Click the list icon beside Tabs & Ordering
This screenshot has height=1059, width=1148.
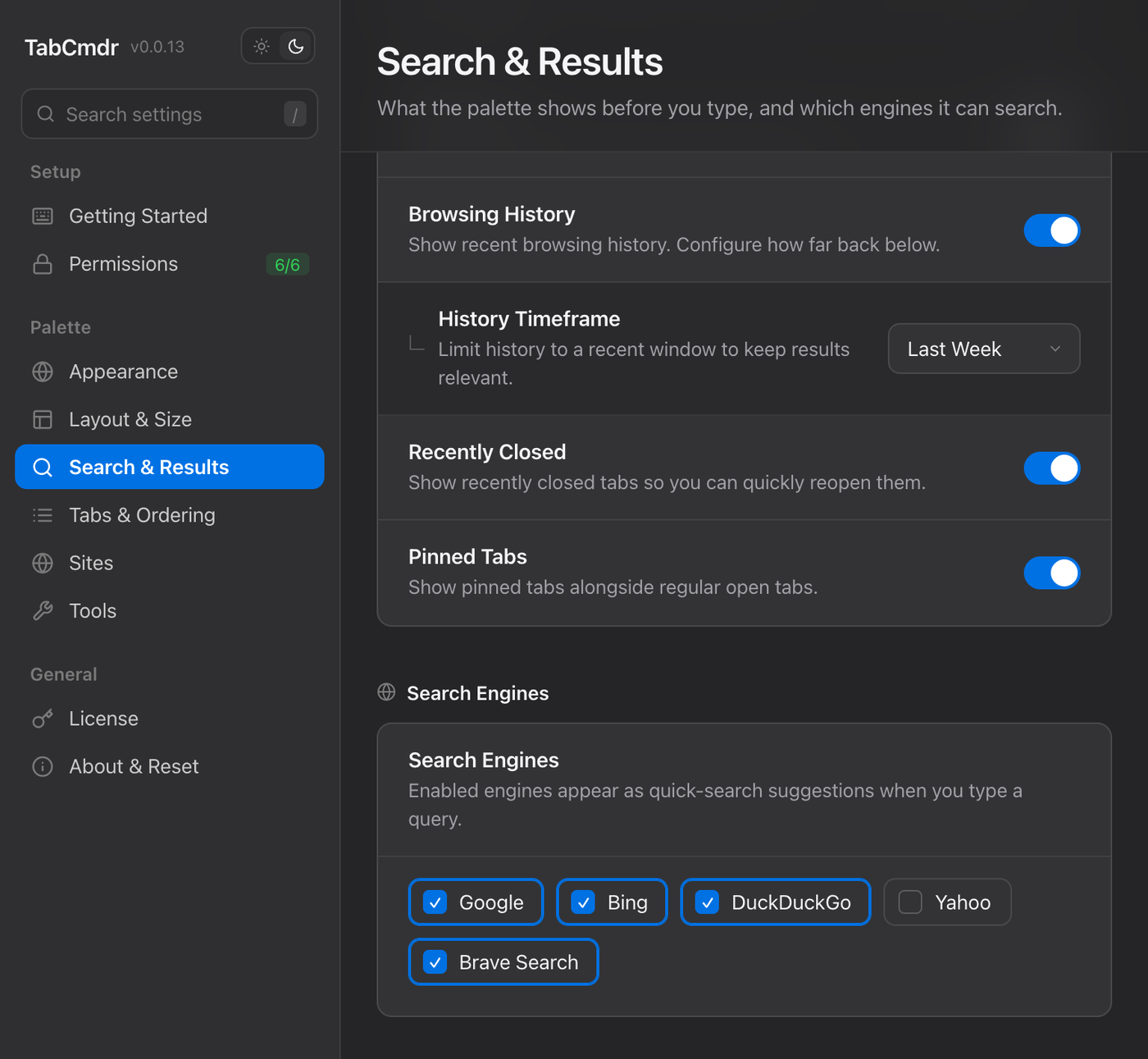point(43,515)
